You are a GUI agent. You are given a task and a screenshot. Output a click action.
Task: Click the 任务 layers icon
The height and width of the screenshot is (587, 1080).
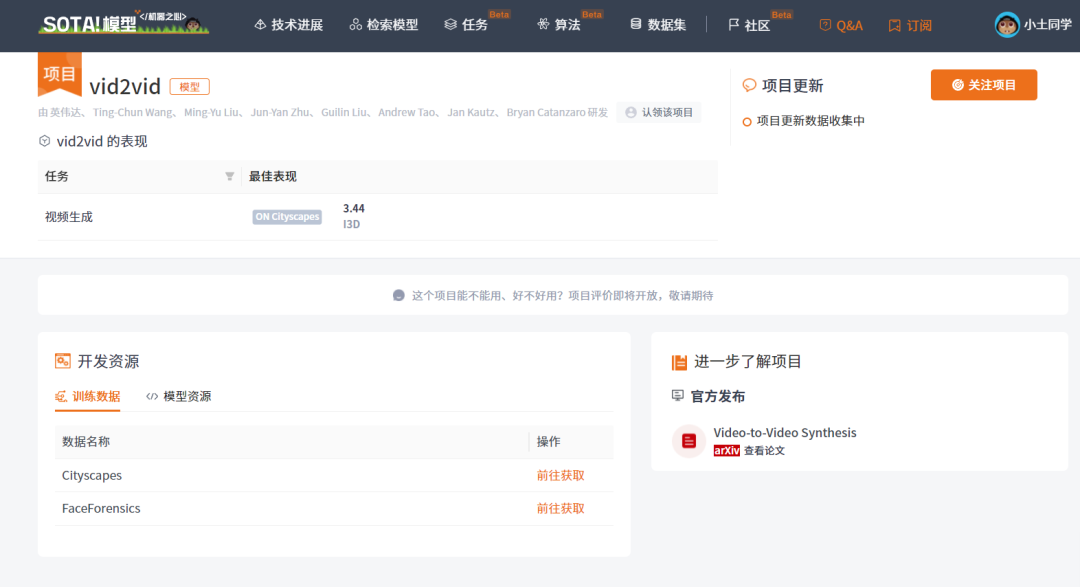pyautogui.click(x=450, y=25)
